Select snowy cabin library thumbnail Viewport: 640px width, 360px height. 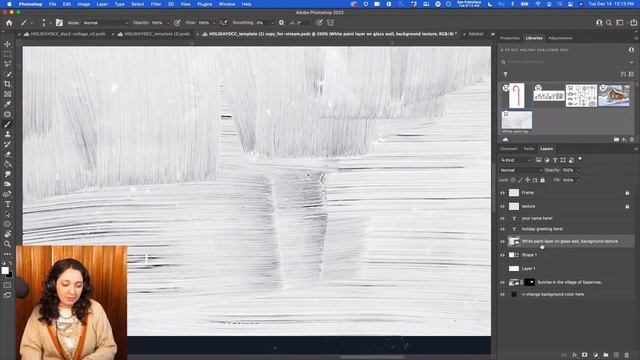tap(614, 96)
